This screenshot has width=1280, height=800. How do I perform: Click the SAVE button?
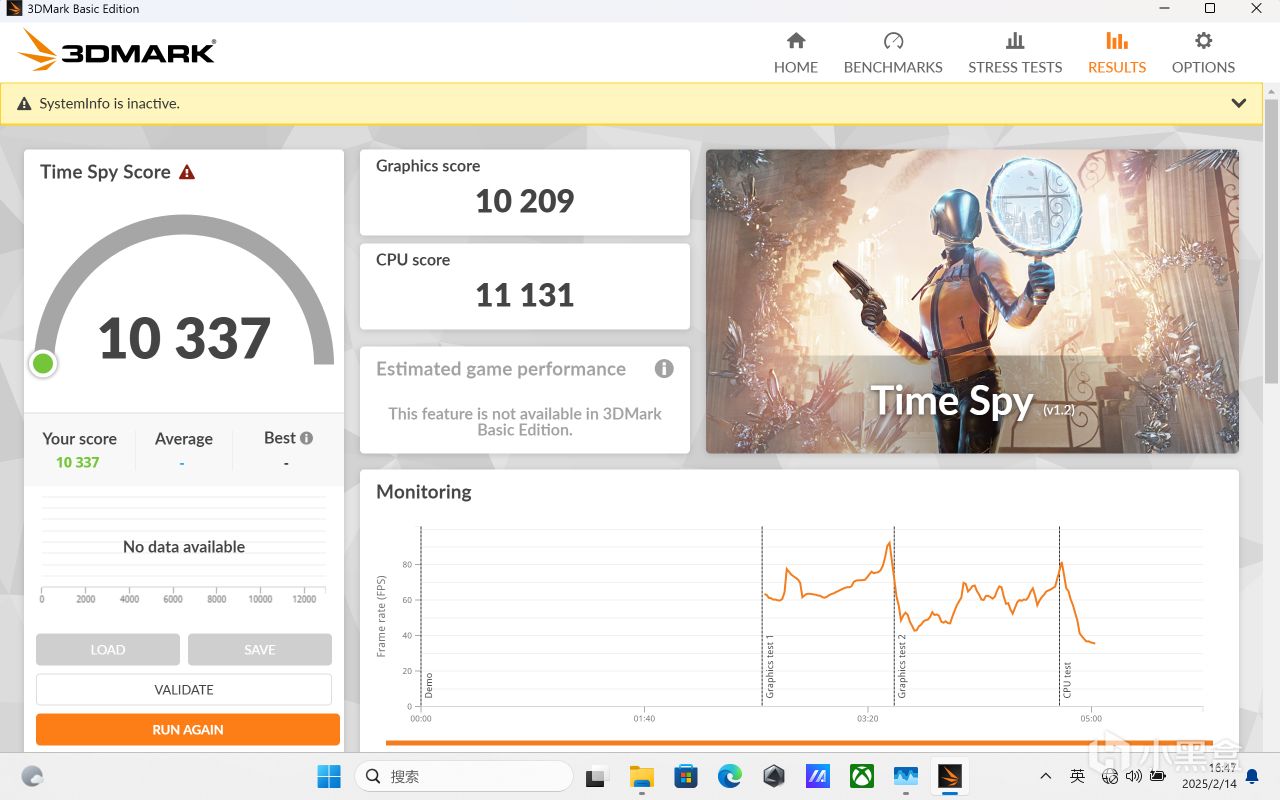[260, 649]
